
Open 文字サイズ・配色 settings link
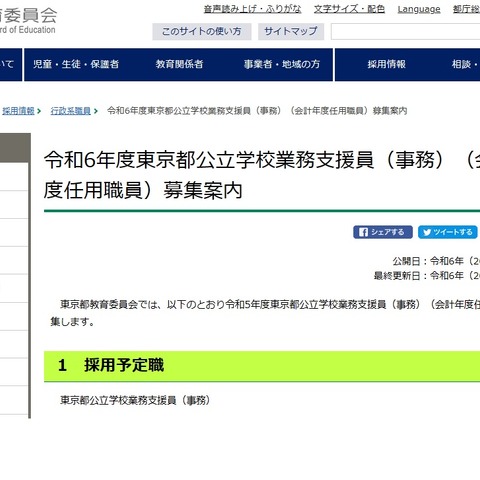[349, 9]
